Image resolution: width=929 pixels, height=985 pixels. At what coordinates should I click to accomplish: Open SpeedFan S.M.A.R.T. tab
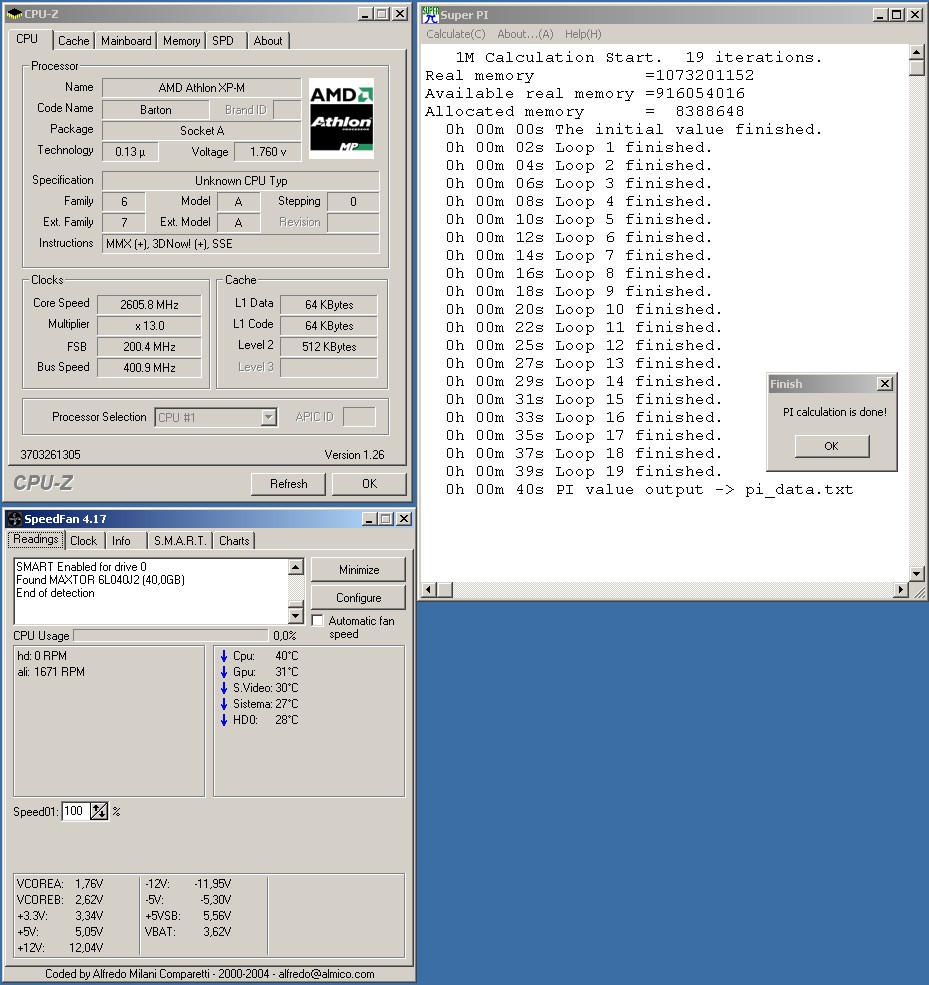[180, 541]
